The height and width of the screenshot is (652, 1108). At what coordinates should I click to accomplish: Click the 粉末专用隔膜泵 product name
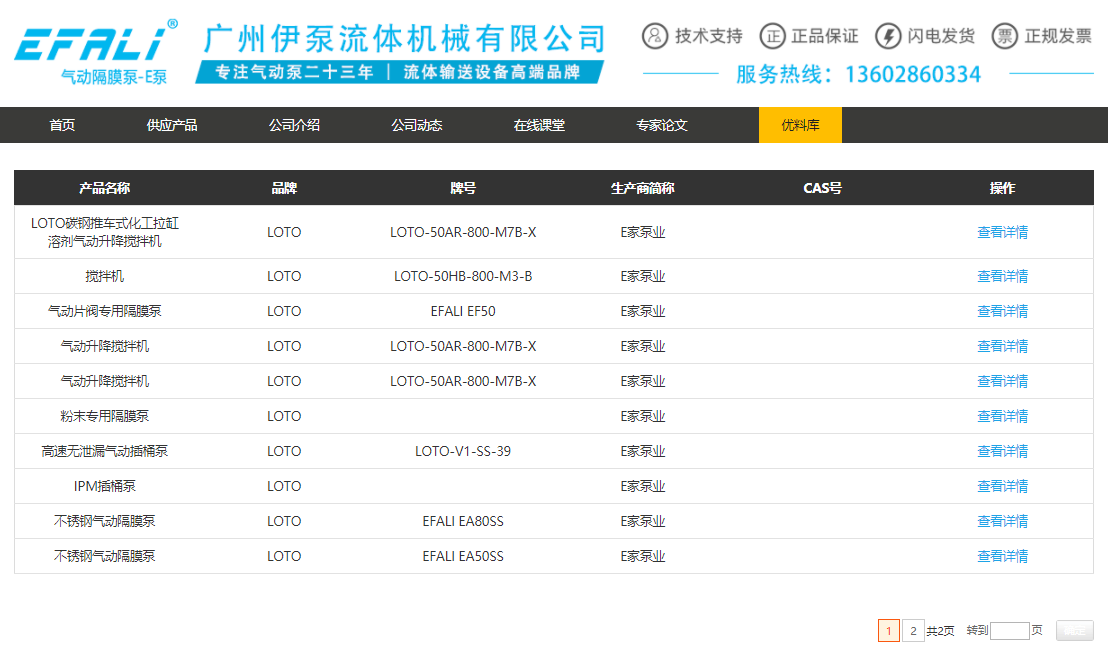(x=105, y=416)
